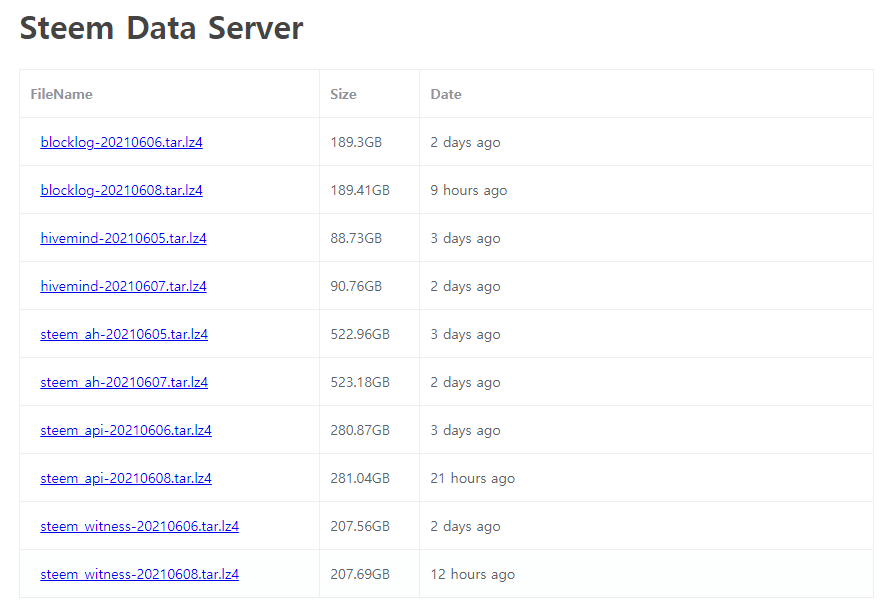Download steem_witness-20210606.tar.lz4 file
Screen dimensions: 890x610
tap(140, 526)
